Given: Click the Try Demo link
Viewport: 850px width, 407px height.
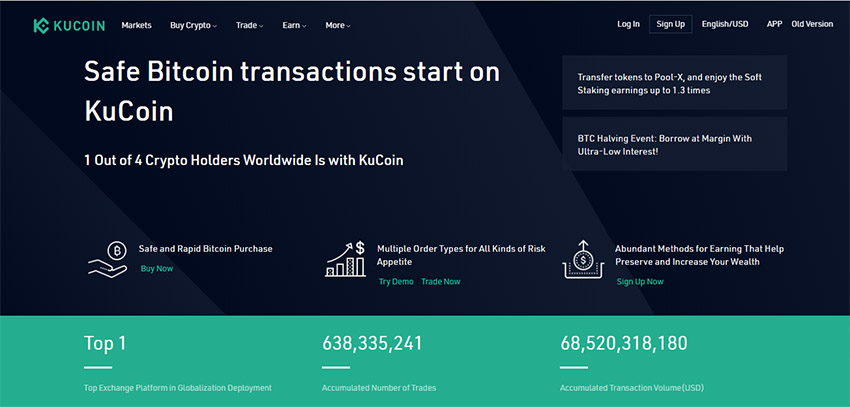Looking at the screenshot, I should point(396,281).
